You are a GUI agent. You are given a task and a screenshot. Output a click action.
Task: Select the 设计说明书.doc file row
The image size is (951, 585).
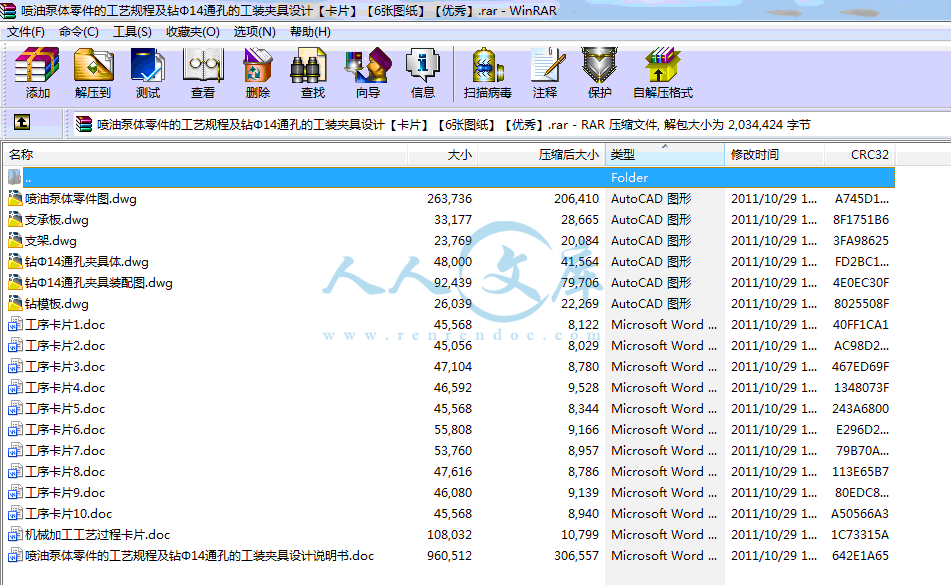[x=451, y=555]
